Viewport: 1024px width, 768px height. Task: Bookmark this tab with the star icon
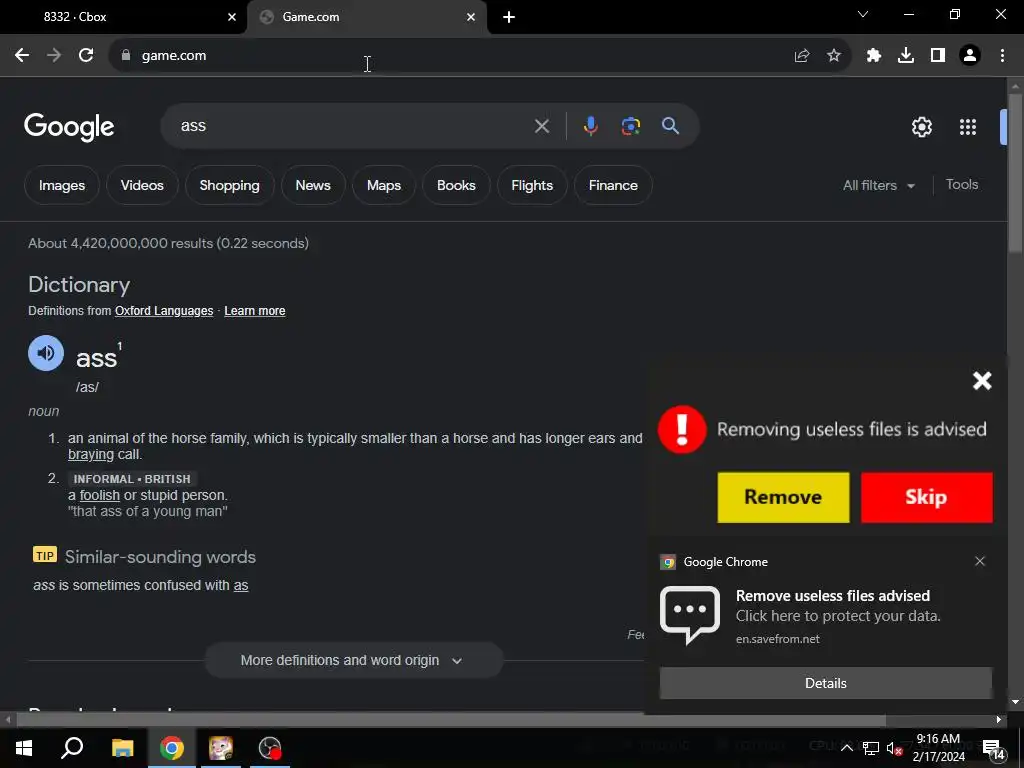834,56
